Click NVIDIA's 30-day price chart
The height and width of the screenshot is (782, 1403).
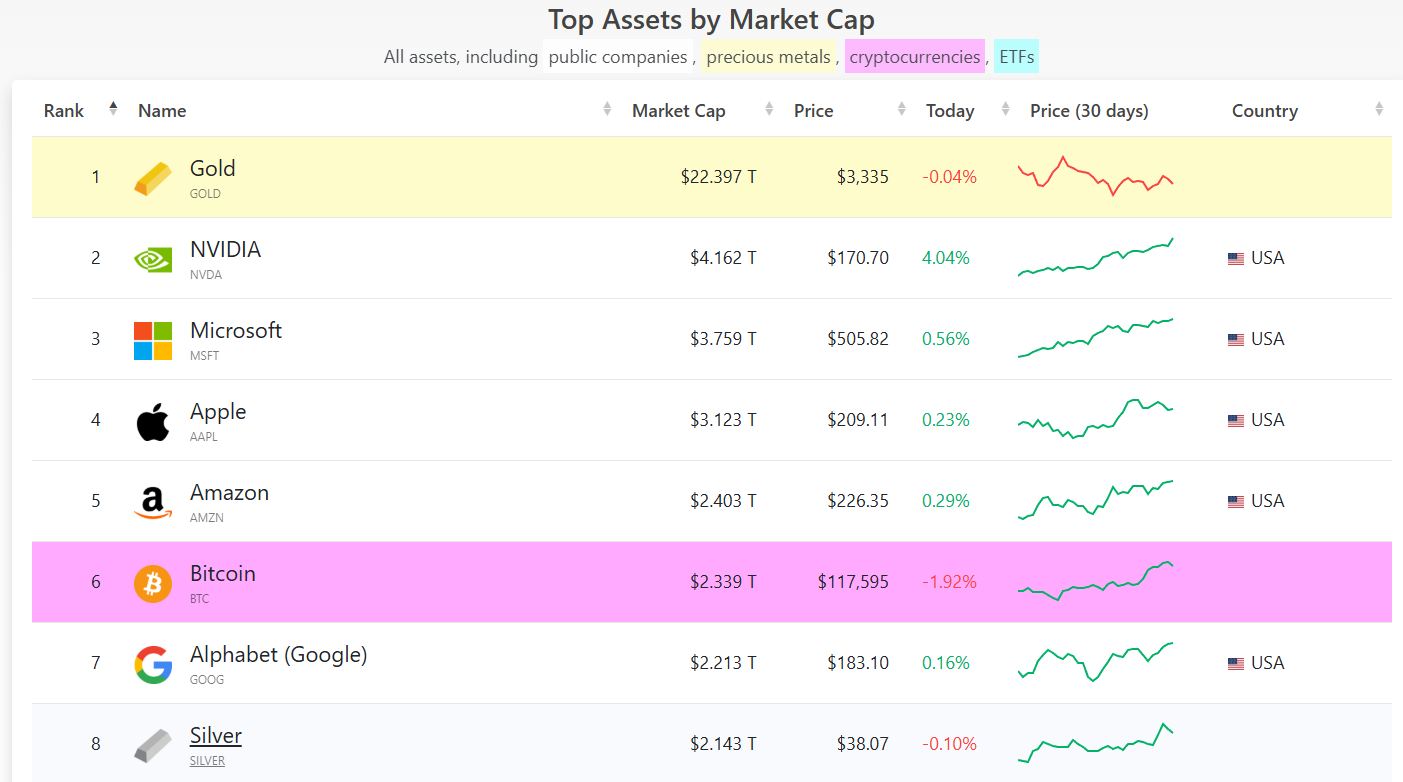[x=1095, y=258]
